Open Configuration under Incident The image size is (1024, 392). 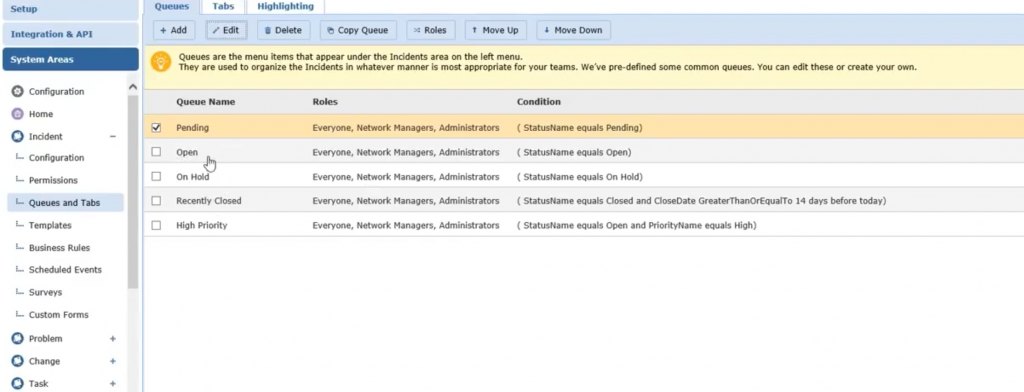[x=56, y=157]
